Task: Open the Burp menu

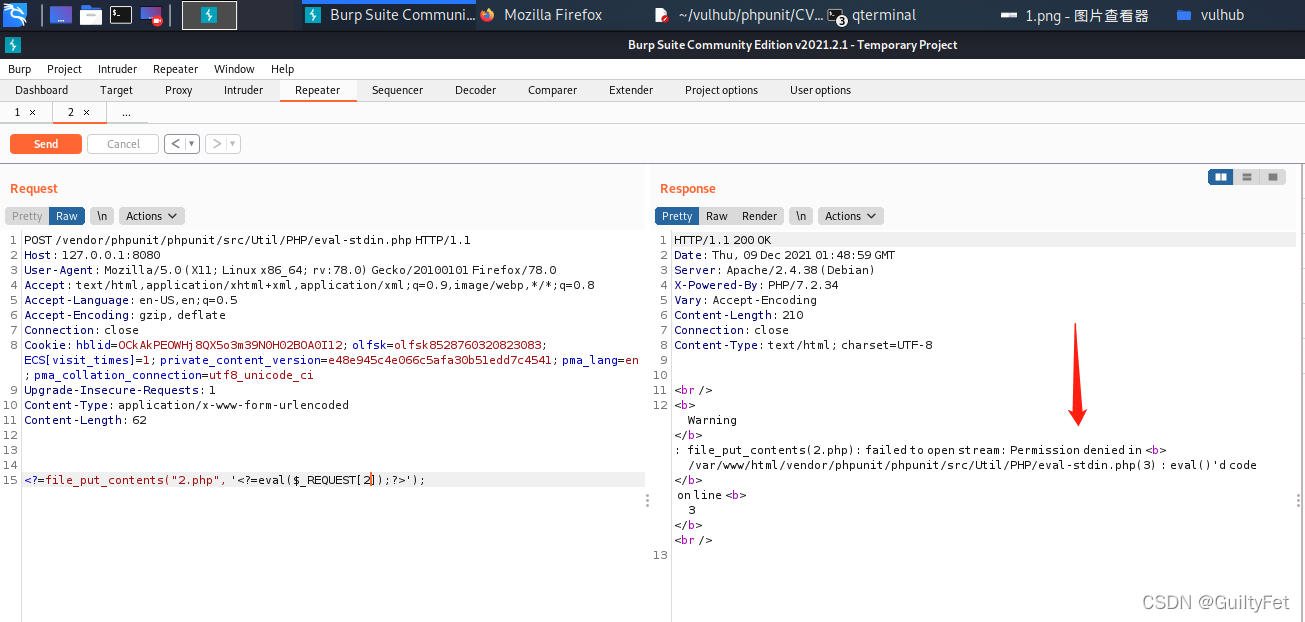Action: click(19, 69)
